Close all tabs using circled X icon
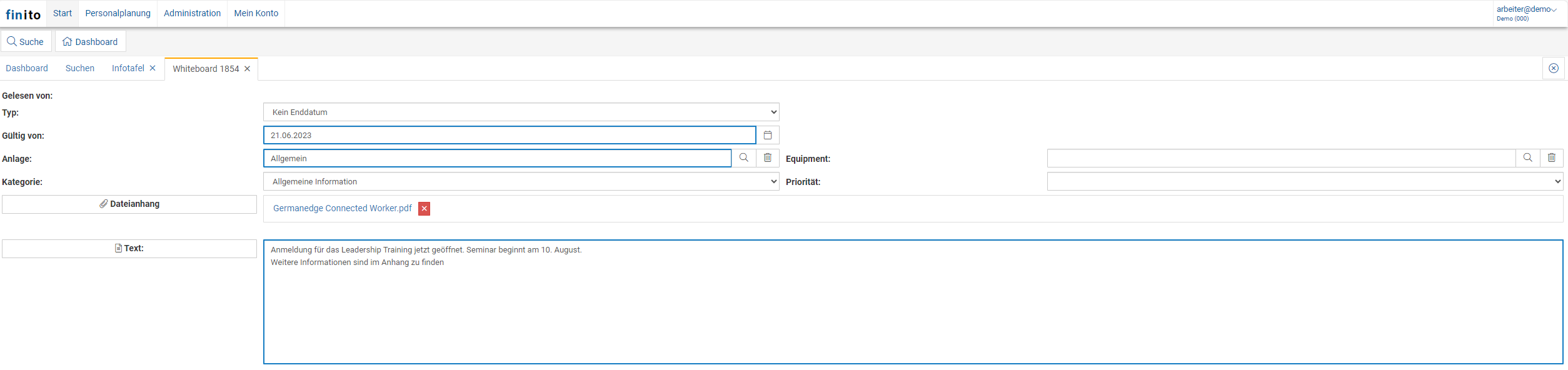This screenshot has height=370, width=1568. tap(1553, 68)
